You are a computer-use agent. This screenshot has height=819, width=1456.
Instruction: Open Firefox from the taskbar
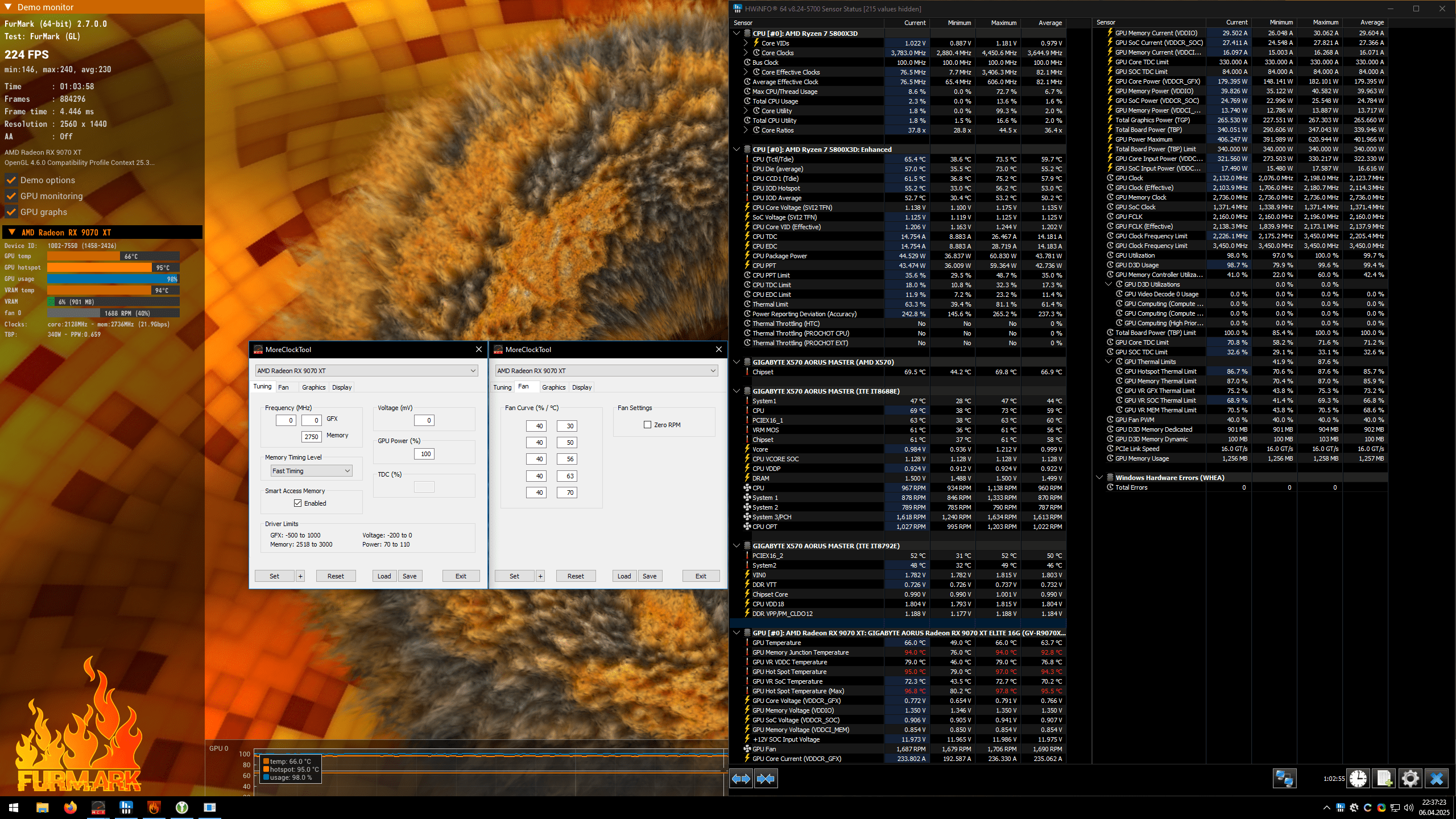click(70, 807)
